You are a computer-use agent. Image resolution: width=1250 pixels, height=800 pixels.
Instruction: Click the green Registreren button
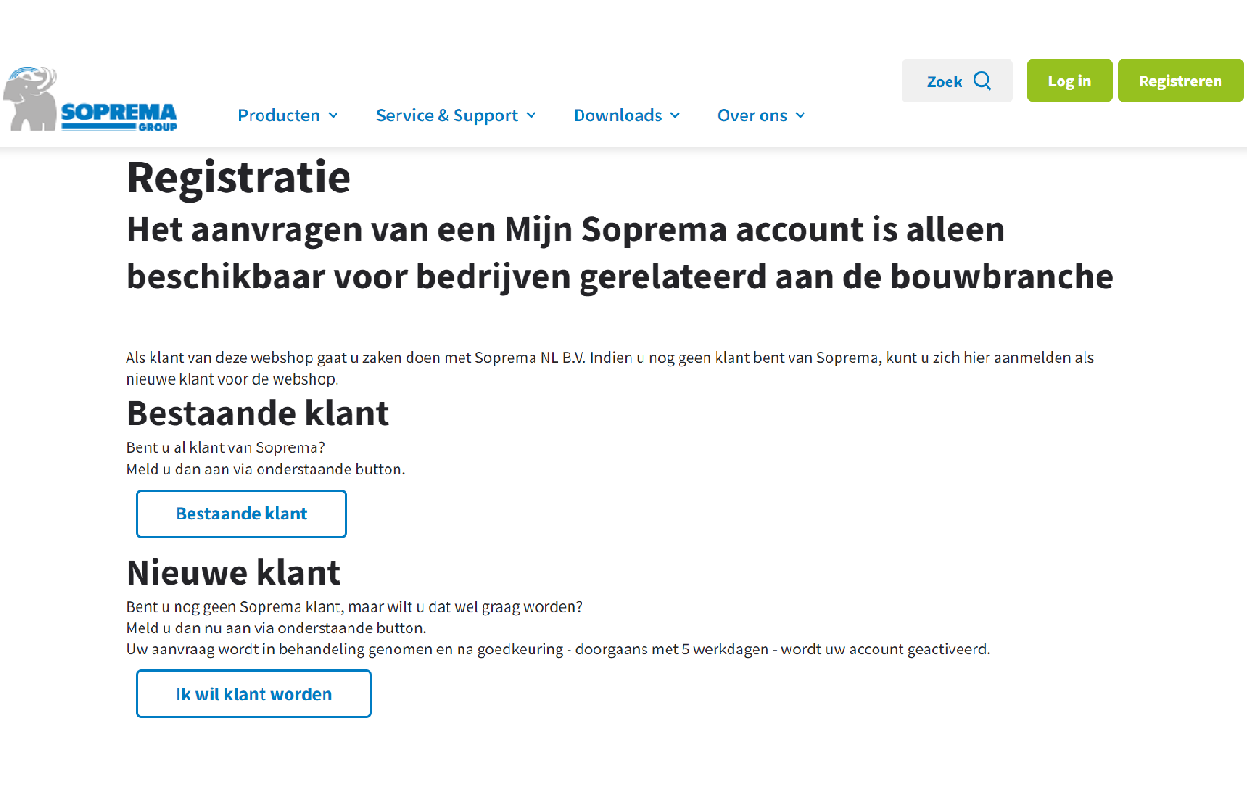point(1180,81)
